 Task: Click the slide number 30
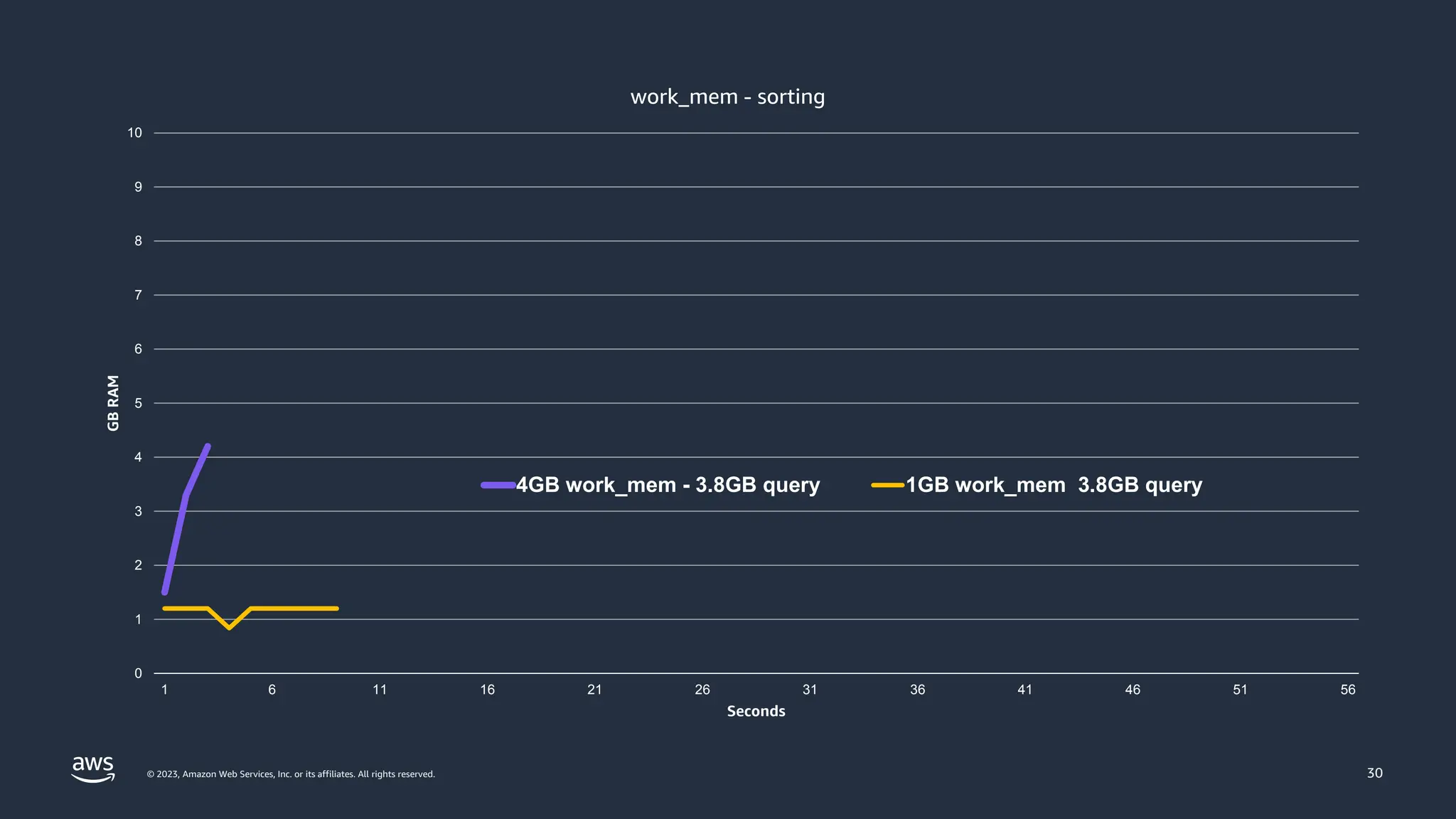click(1374, 773)
